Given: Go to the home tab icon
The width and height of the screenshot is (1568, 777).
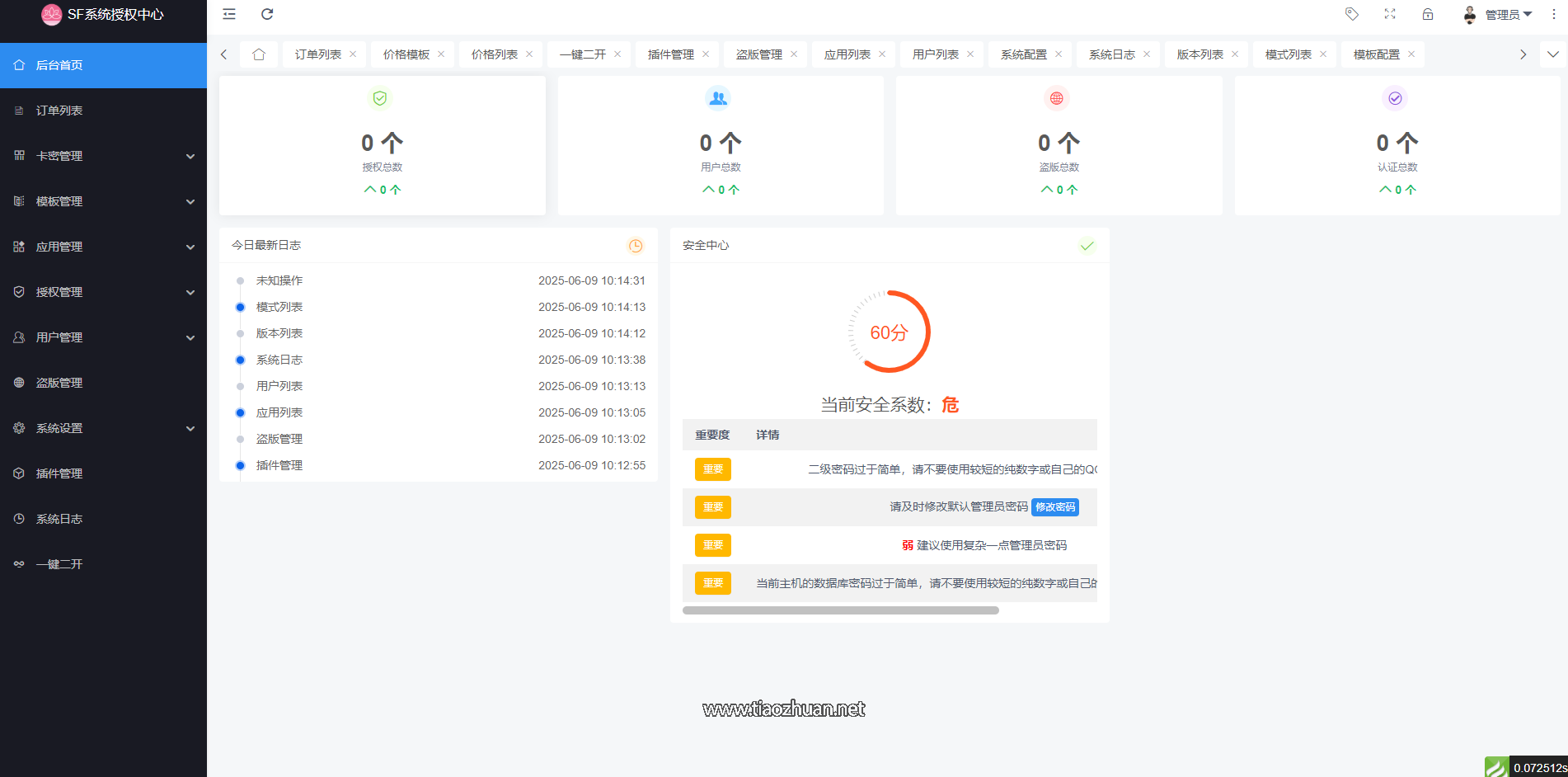Looking at the screenshot, I should 259,54.
